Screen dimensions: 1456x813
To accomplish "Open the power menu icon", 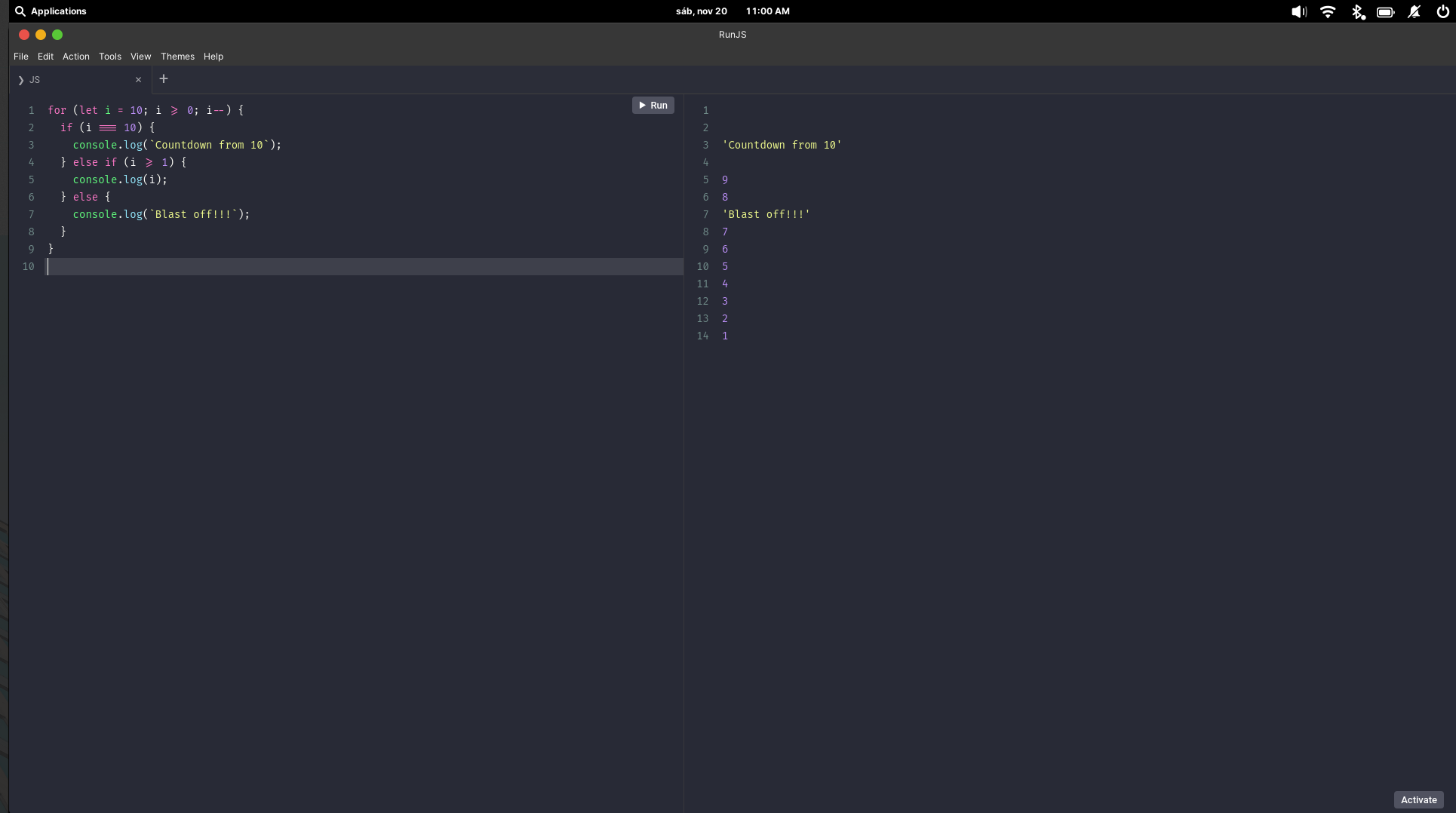I will click(x=1442, y=11).
